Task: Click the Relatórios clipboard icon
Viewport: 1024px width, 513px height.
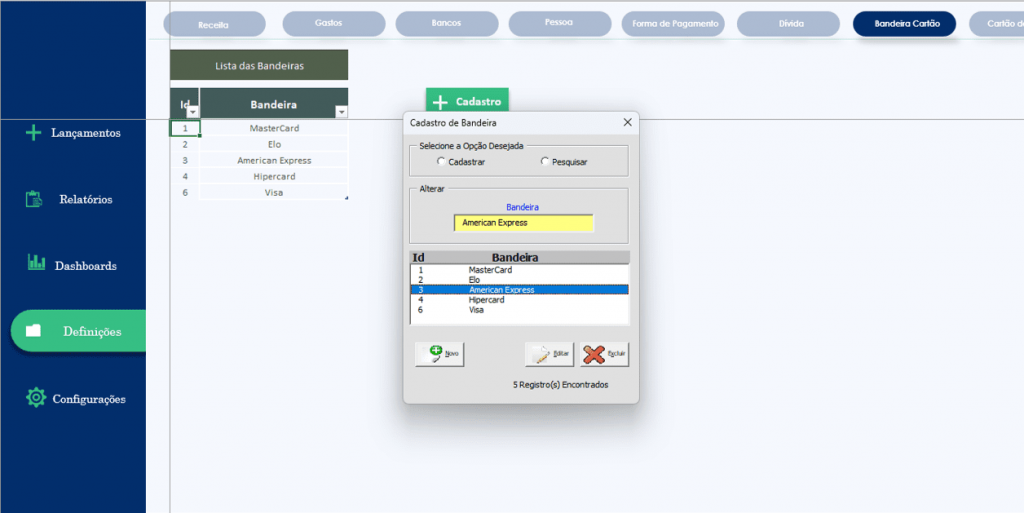Action: pyautogui.click(x=34, y=199)
